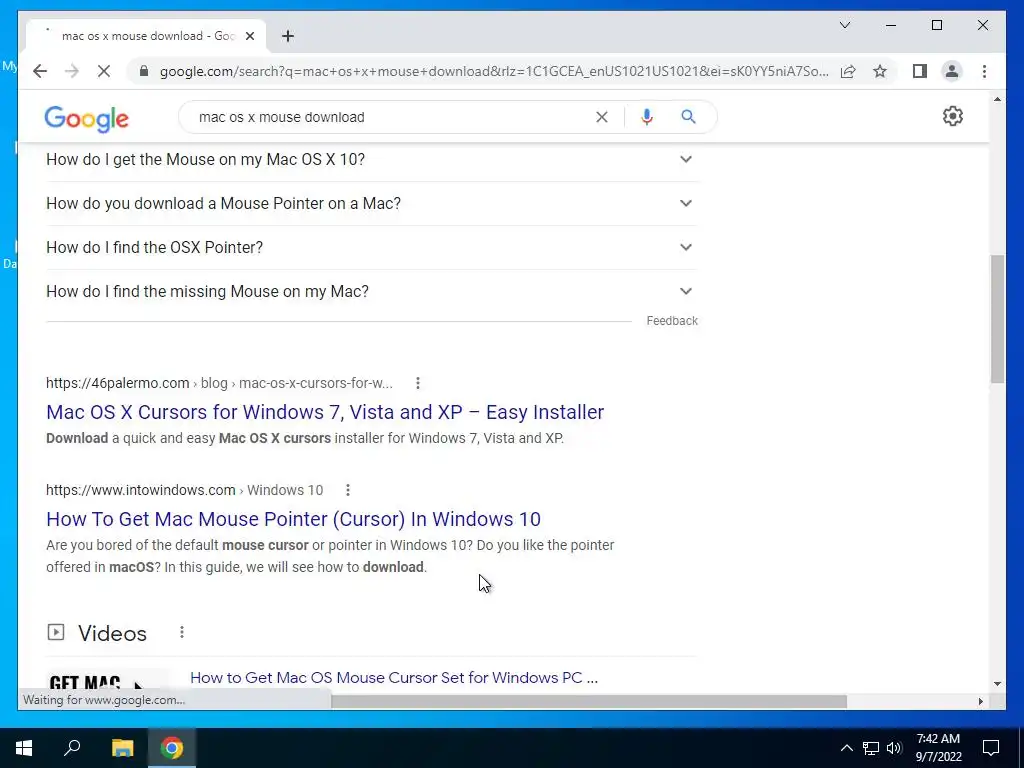Click the 46palermo.com URL breadcrumb
Viewport: 1024px width, 768px height.
(219, 383)
